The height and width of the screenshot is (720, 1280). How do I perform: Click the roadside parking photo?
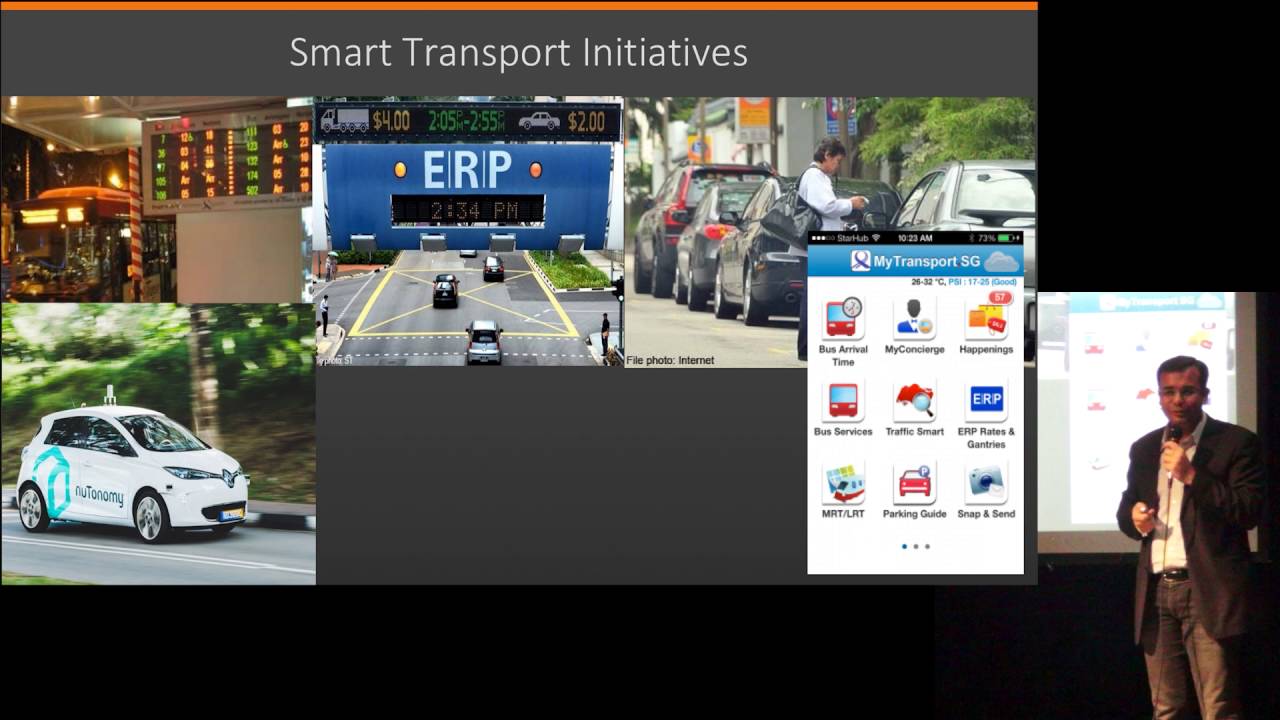(x=830, y=232)
